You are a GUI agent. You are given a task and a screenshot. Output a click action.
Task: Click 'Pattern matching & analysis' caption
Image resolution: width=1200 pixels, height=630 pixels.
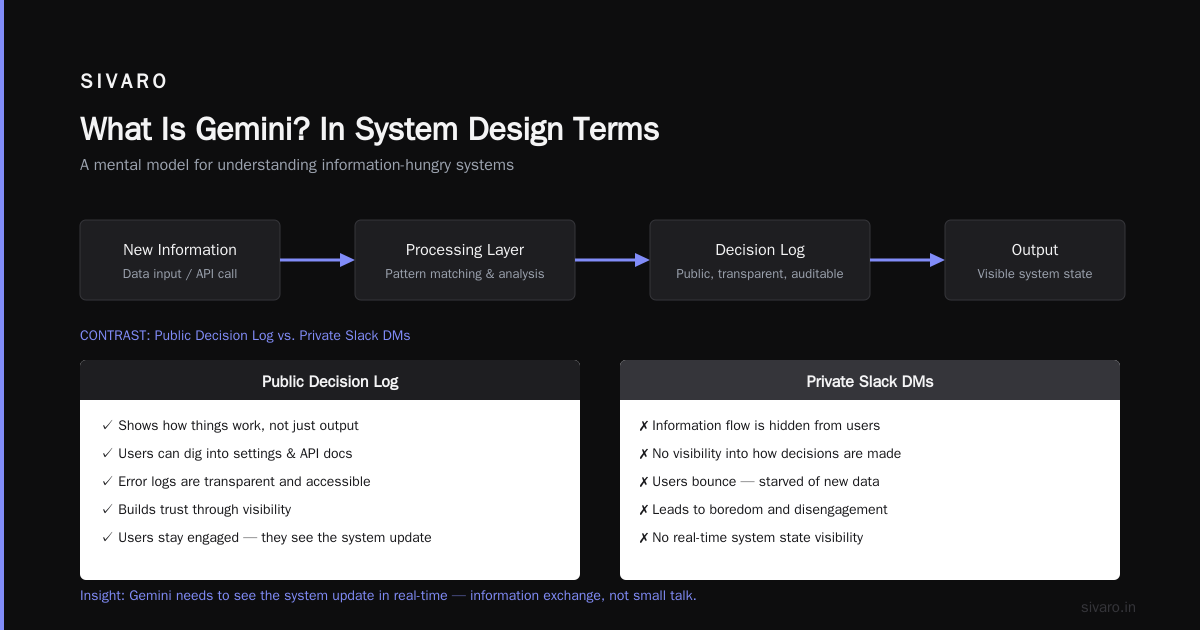point(465,274)
